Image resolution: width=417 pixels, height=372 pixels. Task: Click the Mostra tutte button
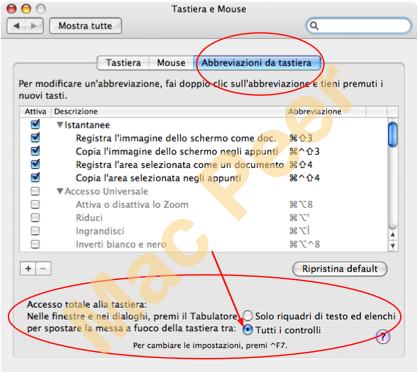[x=85, y=26]
